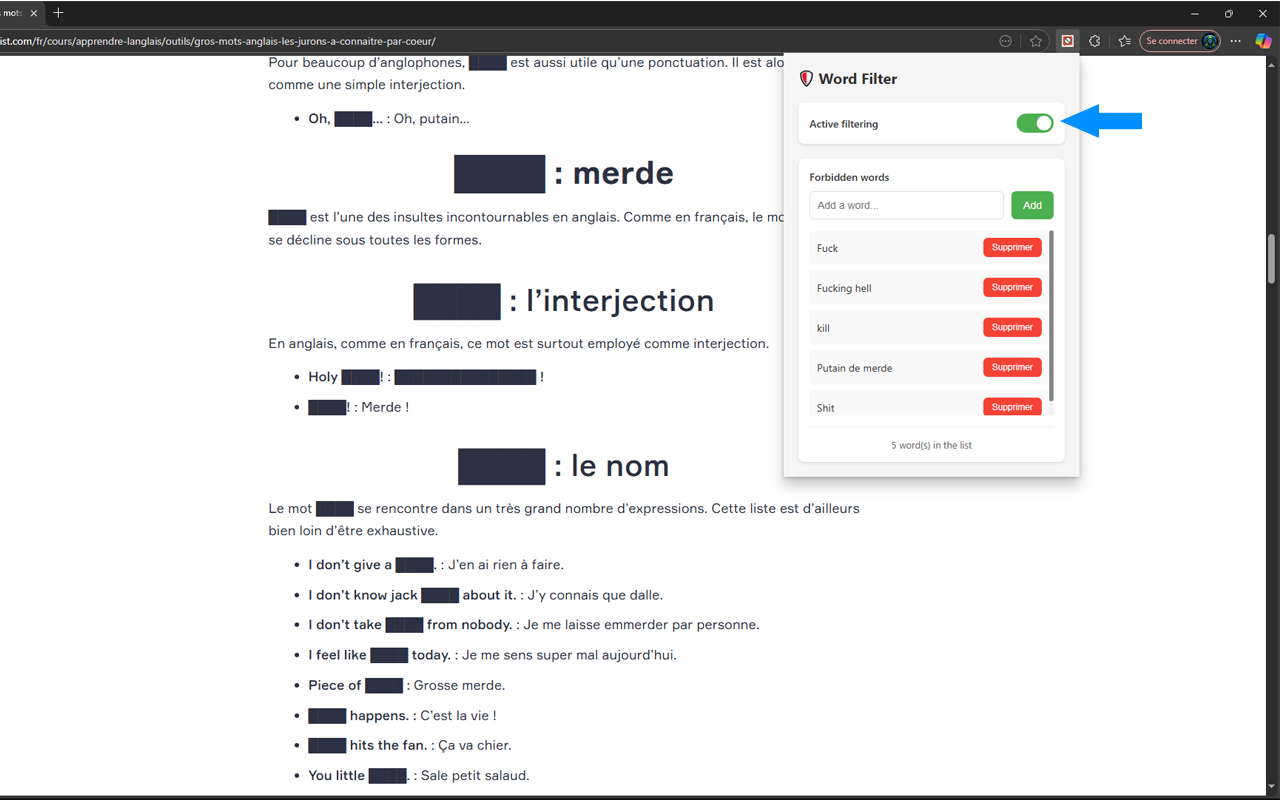Click the green Add button
Image resolution: width=1280 pixels, height=800 pixels.
click(x=1032, y=204)
